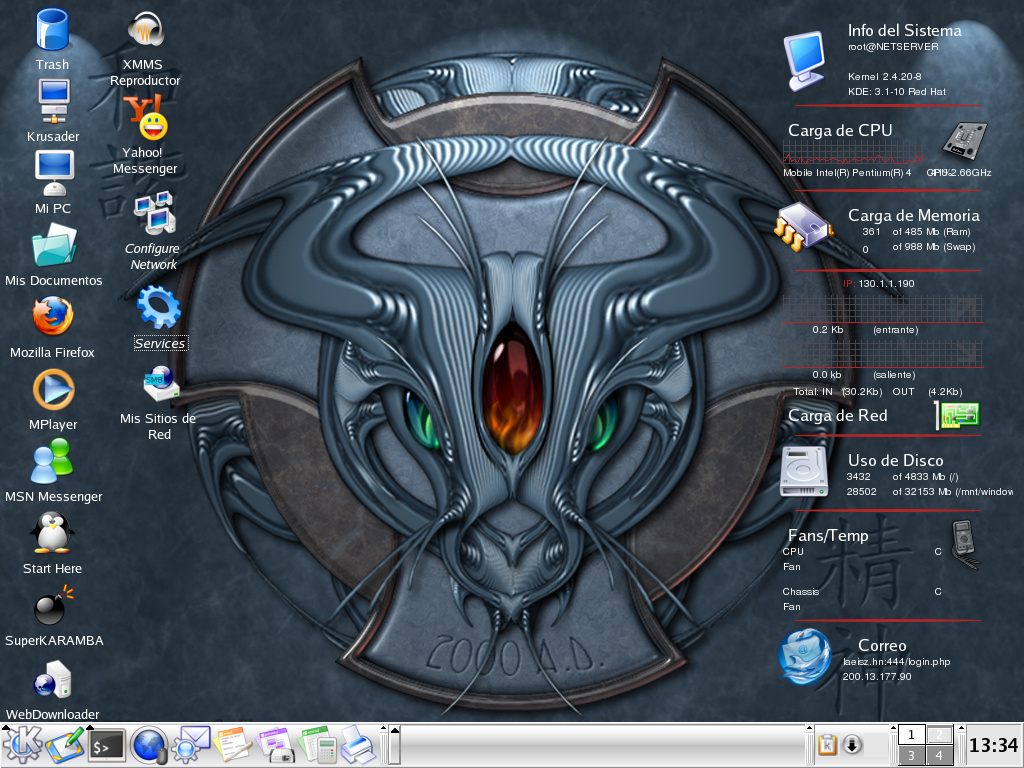Click the incoming network traffic graph

[x=882, y=308]
